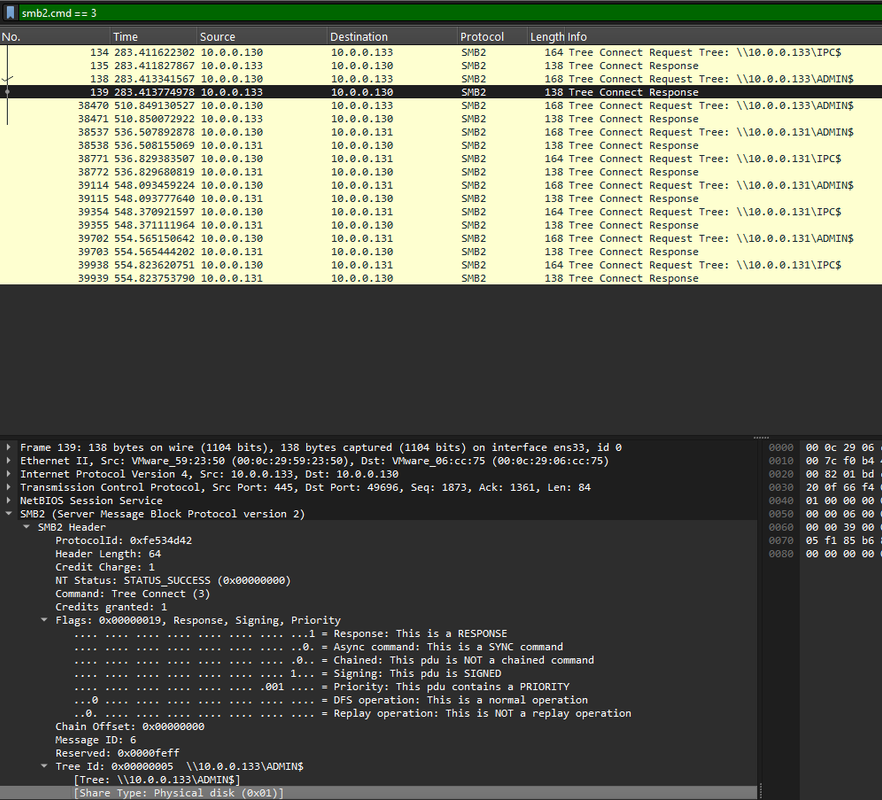This screenshot has height=800, width=882.
Task: Select packet number 135 row
Action: [441, 66]
